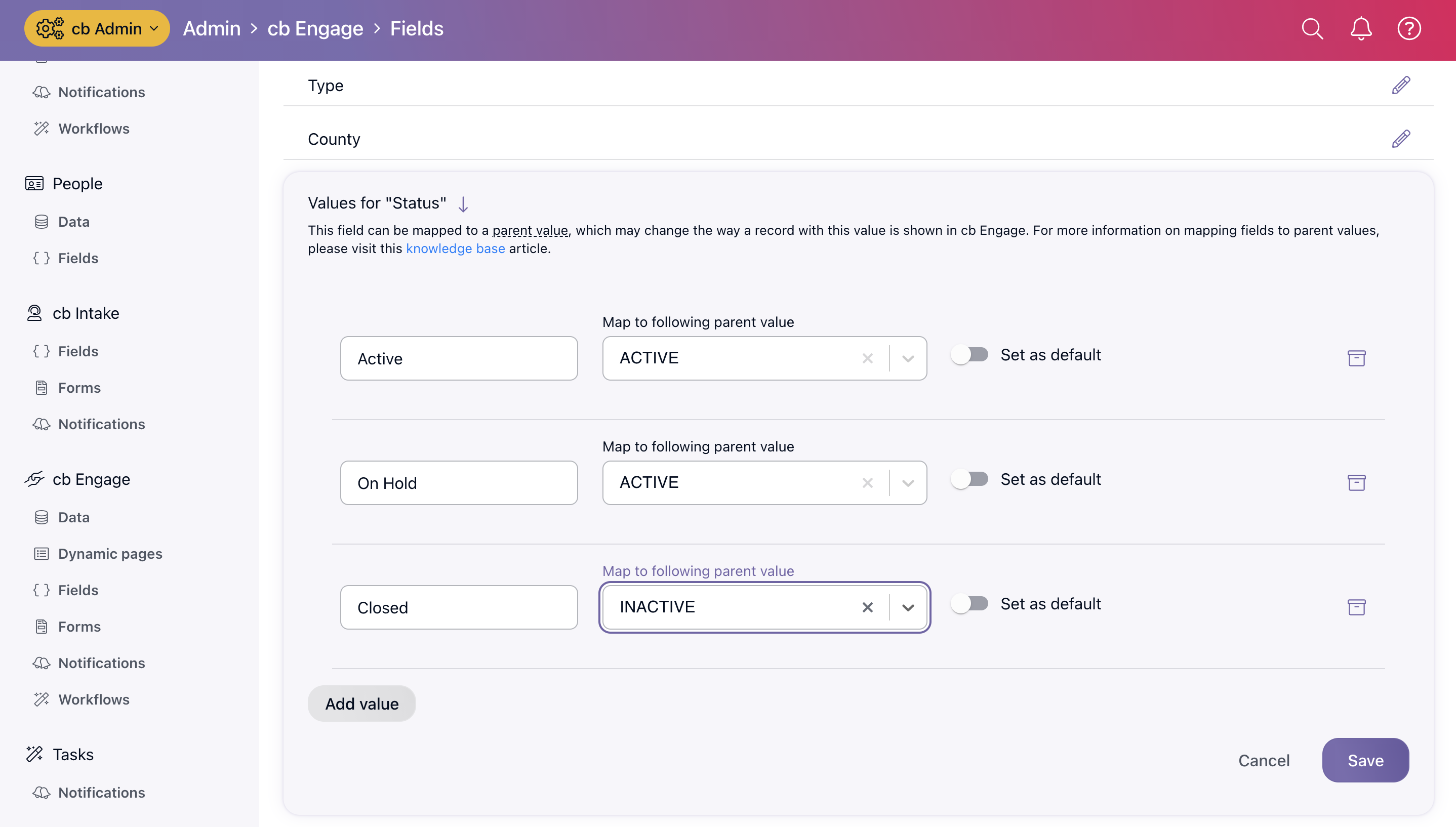Click the Save button
Viewport: 1456px width, 827px height.
(1365, 760)
